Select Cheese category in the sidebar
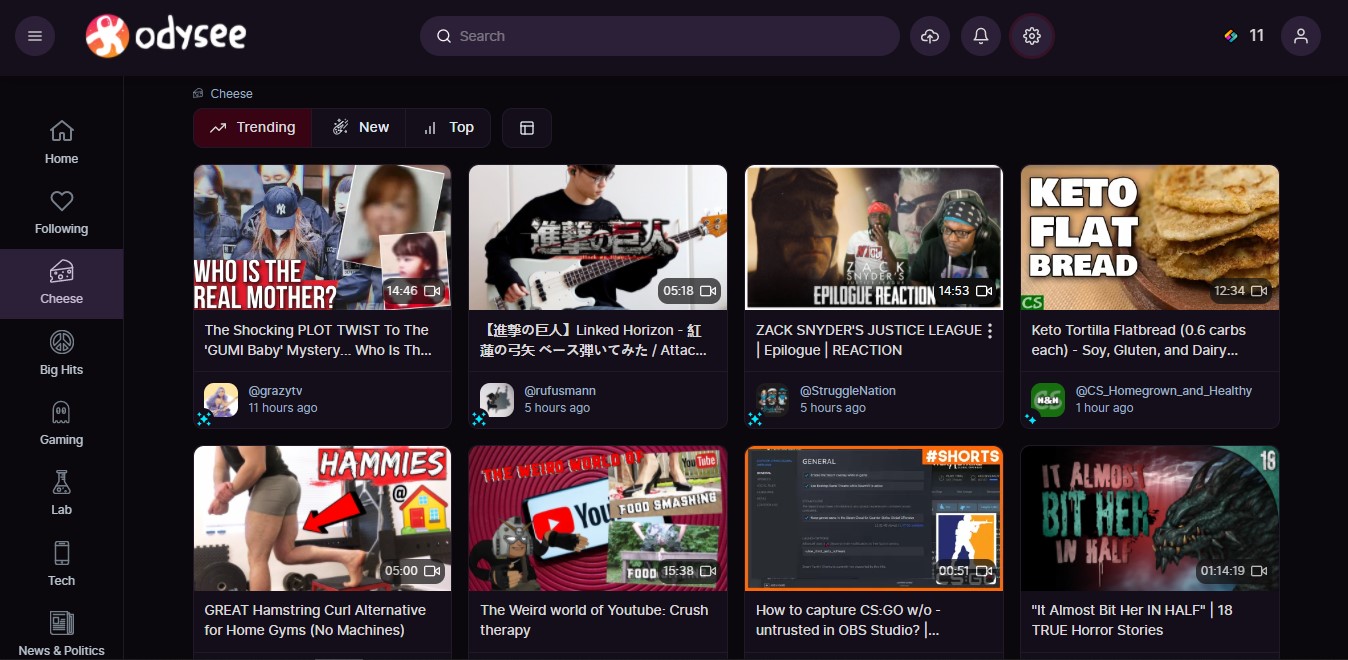1348x660 pixels. tap(61, 284)
